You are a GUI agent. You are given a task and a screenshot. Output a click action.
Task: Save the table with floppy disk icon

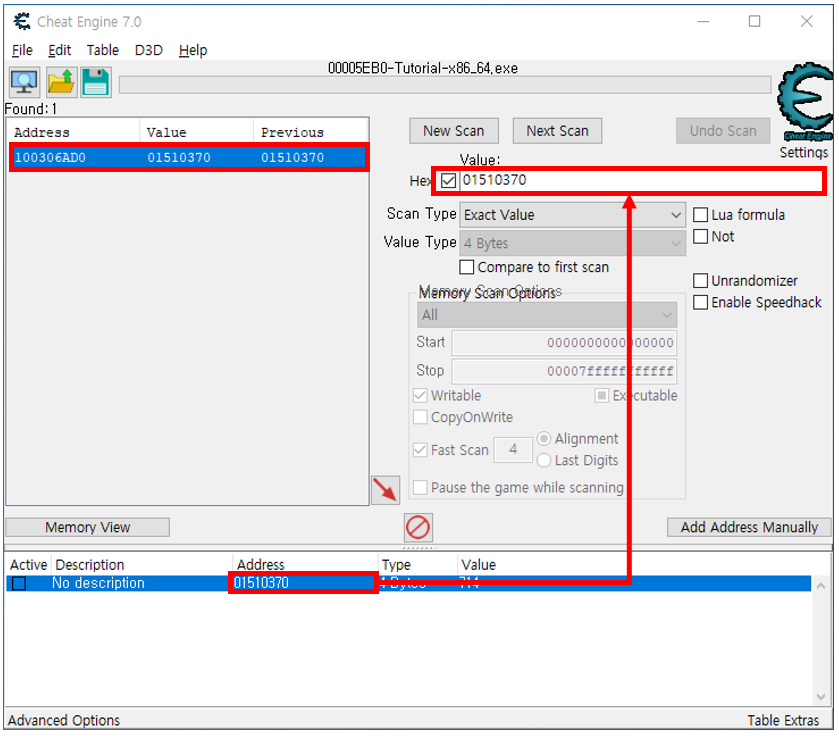click(x=96, y=82)
